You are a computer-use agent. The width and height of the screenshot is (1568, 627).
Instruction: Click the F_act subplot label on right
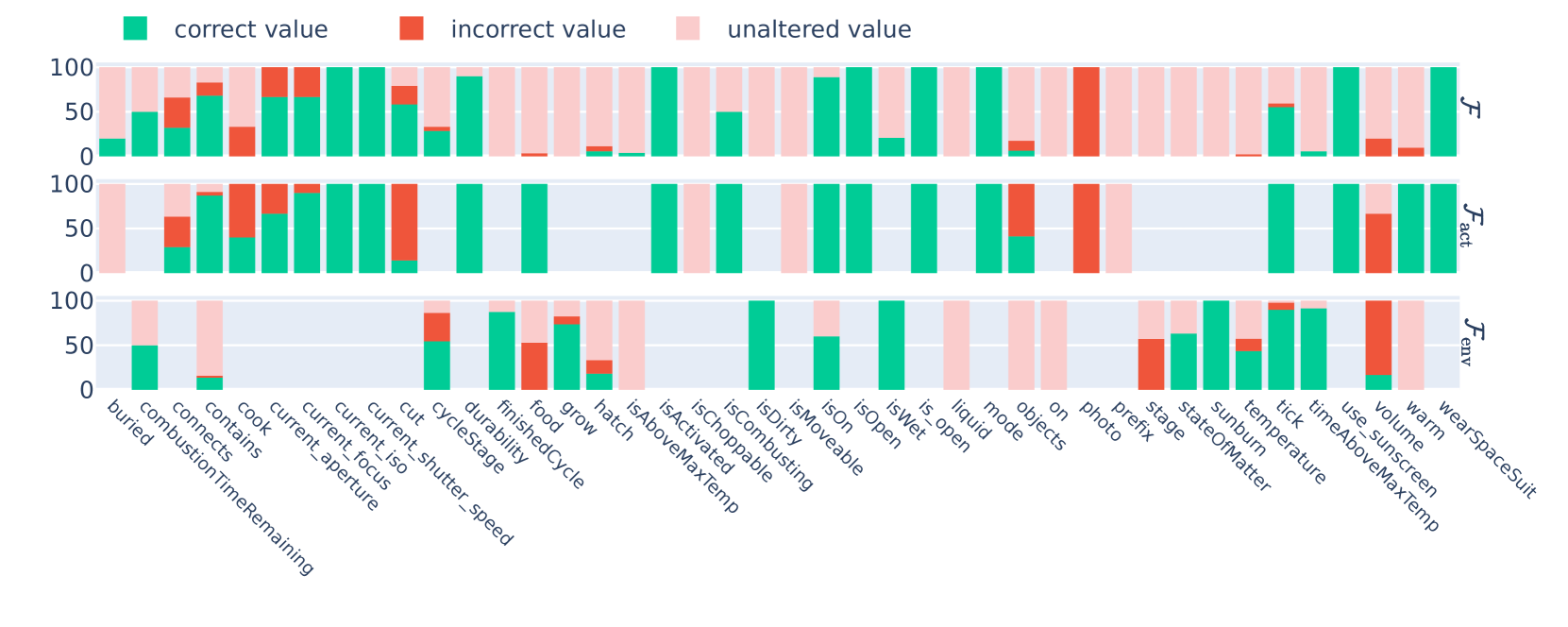(1471, 225)
